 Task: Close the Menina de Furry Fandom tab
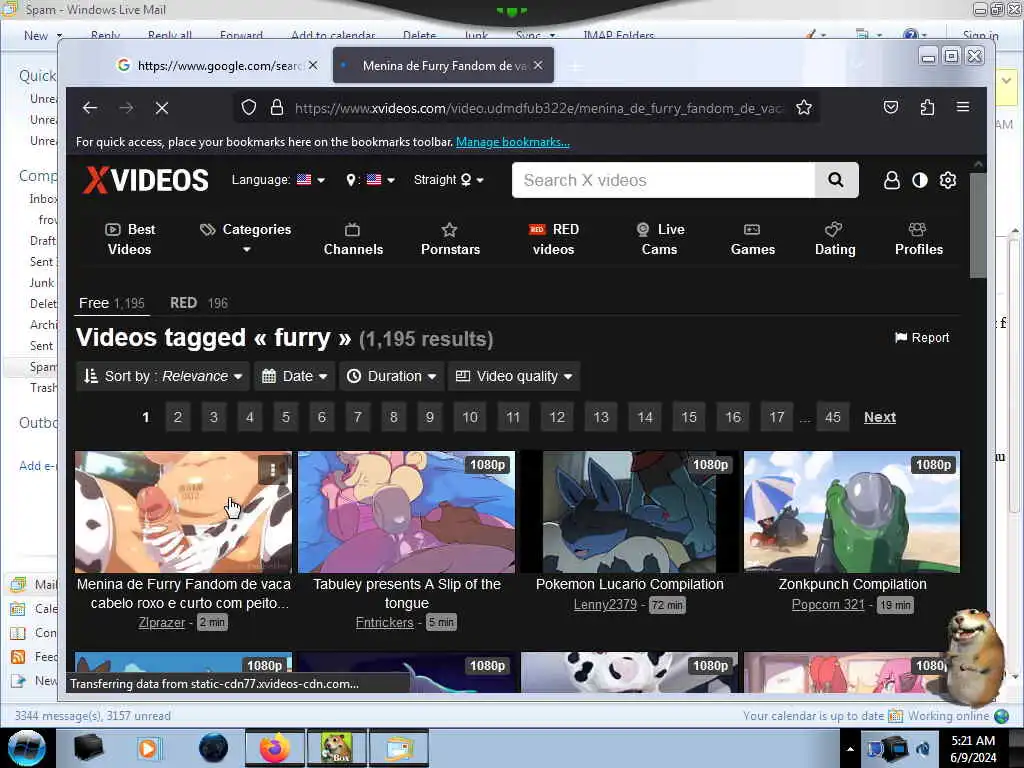[x=538, y=65]
